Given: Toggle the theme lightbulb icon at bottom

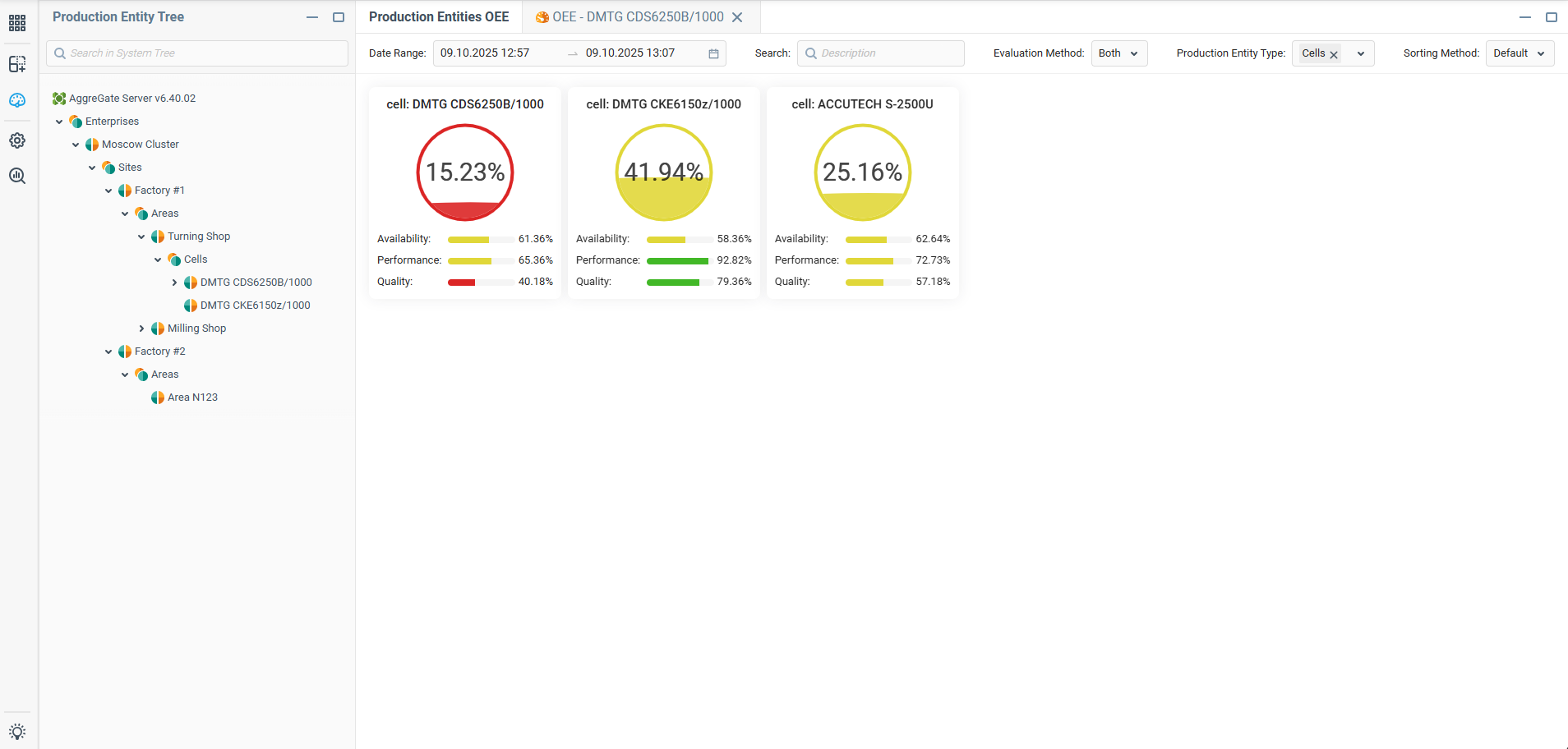Looking at the screenshot, I should pyautogui.click(x=17, y=732).
